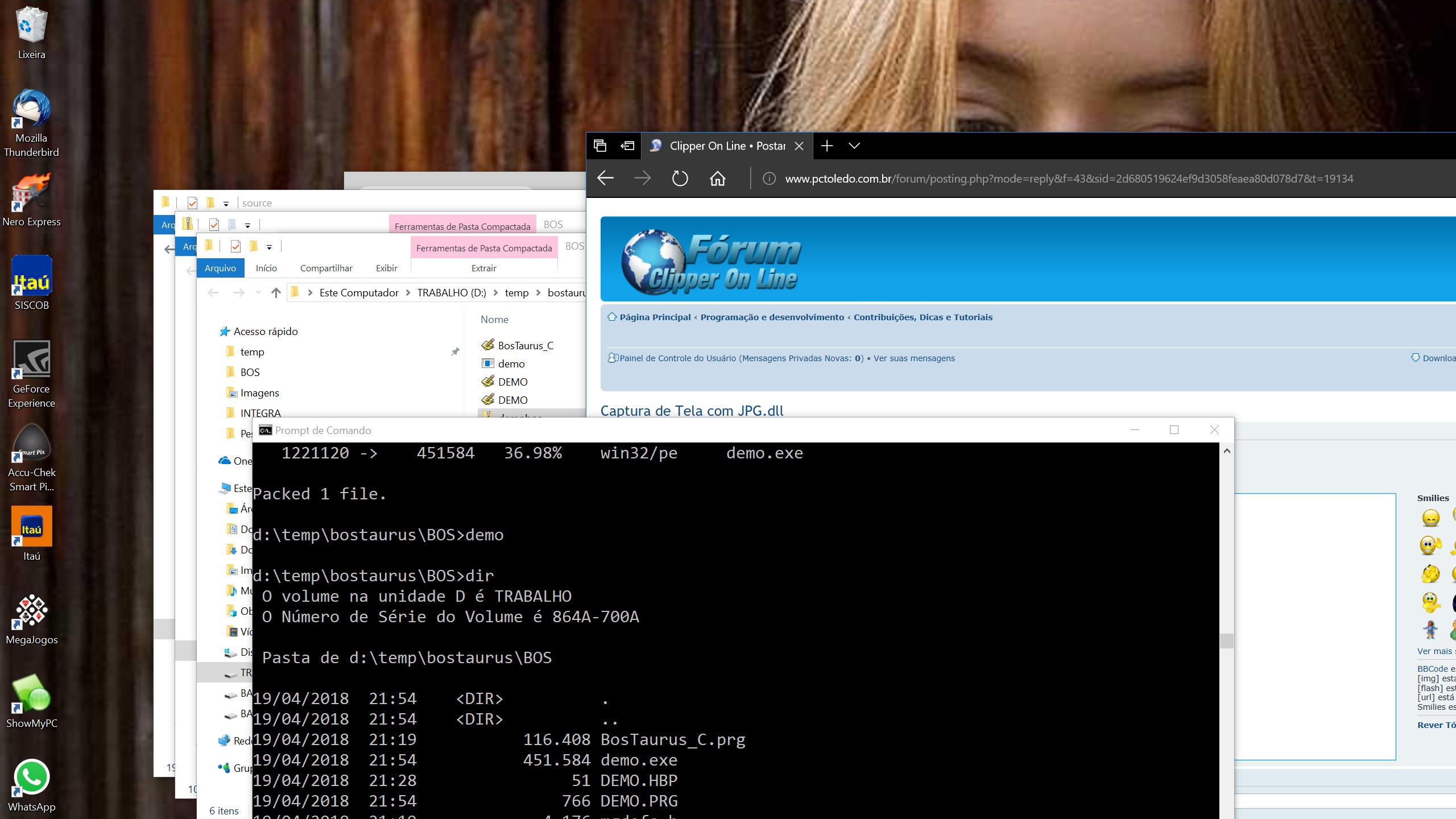
Task: Open the Extrair tab in the ribbon
Action: [483, 268]
